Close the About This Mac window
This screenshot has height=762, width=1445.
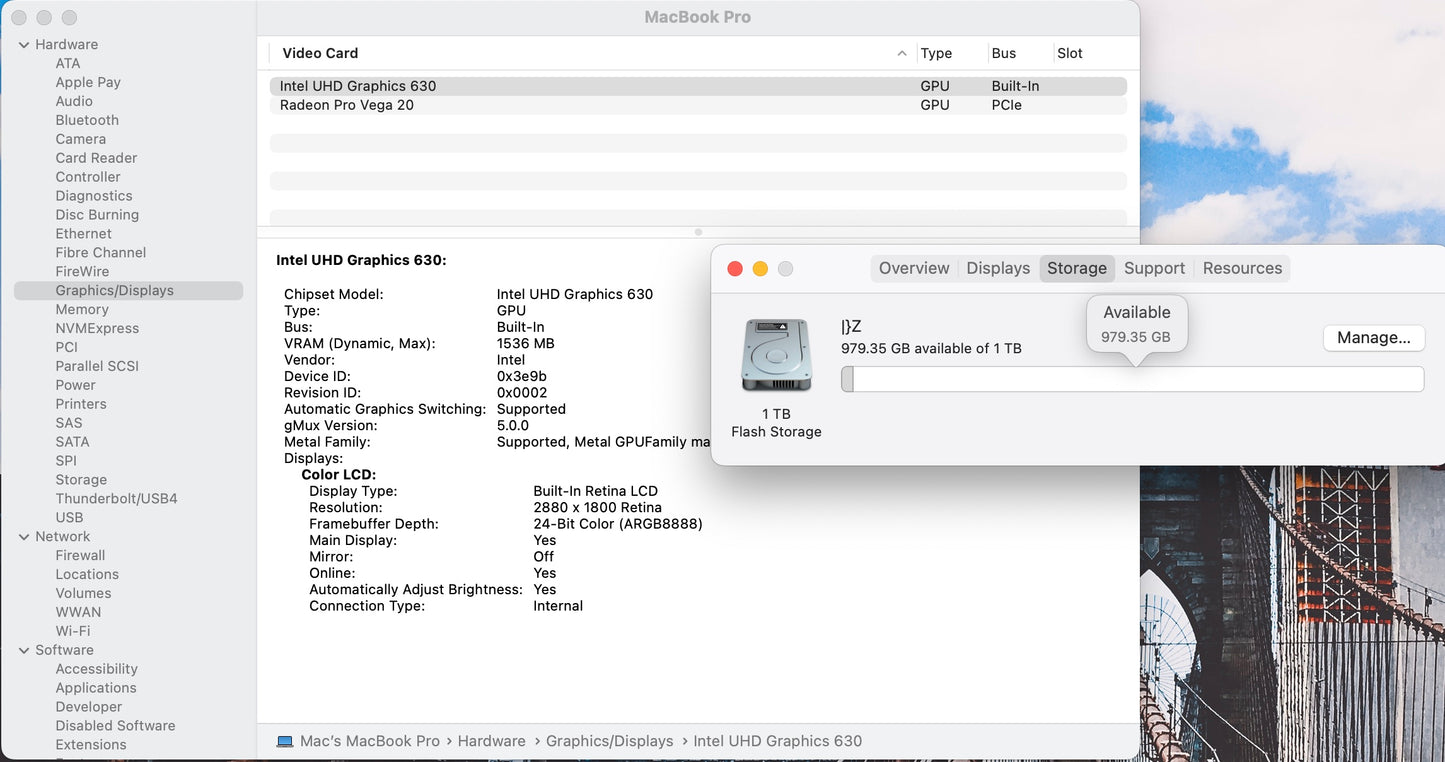735,269
